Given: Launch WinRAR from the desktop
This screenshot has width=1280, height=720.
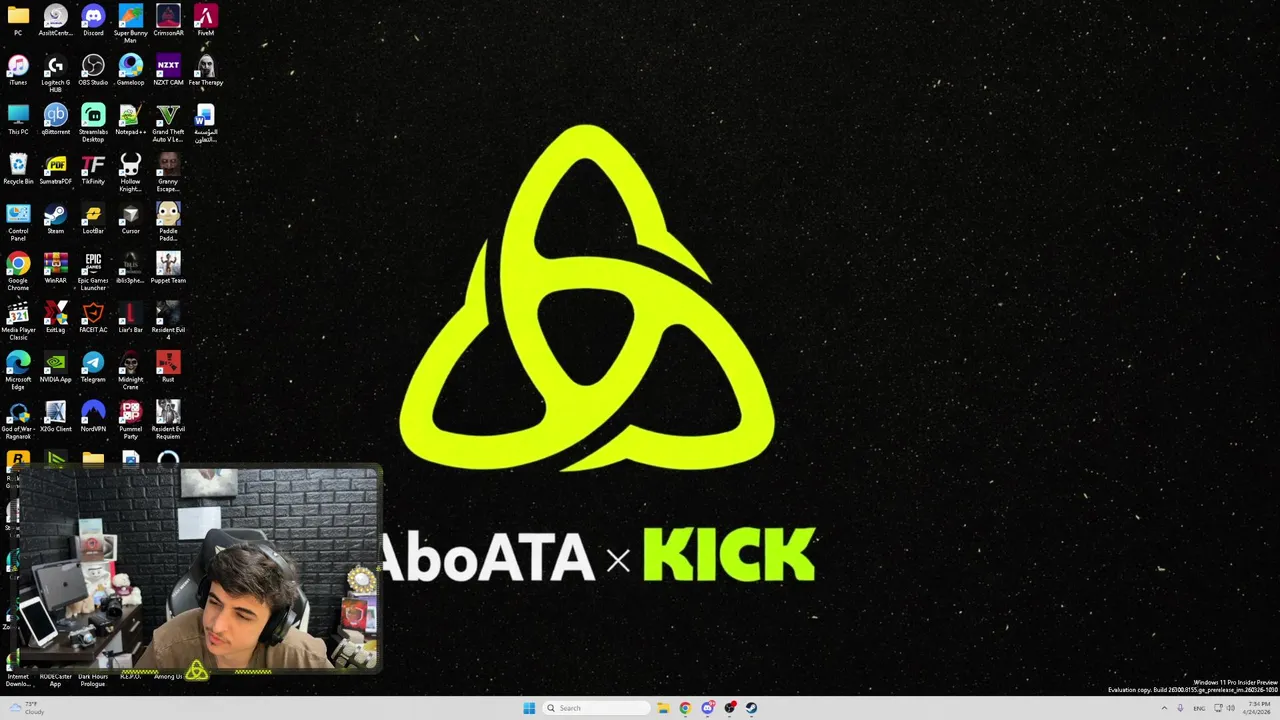Looking at the screenshot, I should [x=55, y=268].
